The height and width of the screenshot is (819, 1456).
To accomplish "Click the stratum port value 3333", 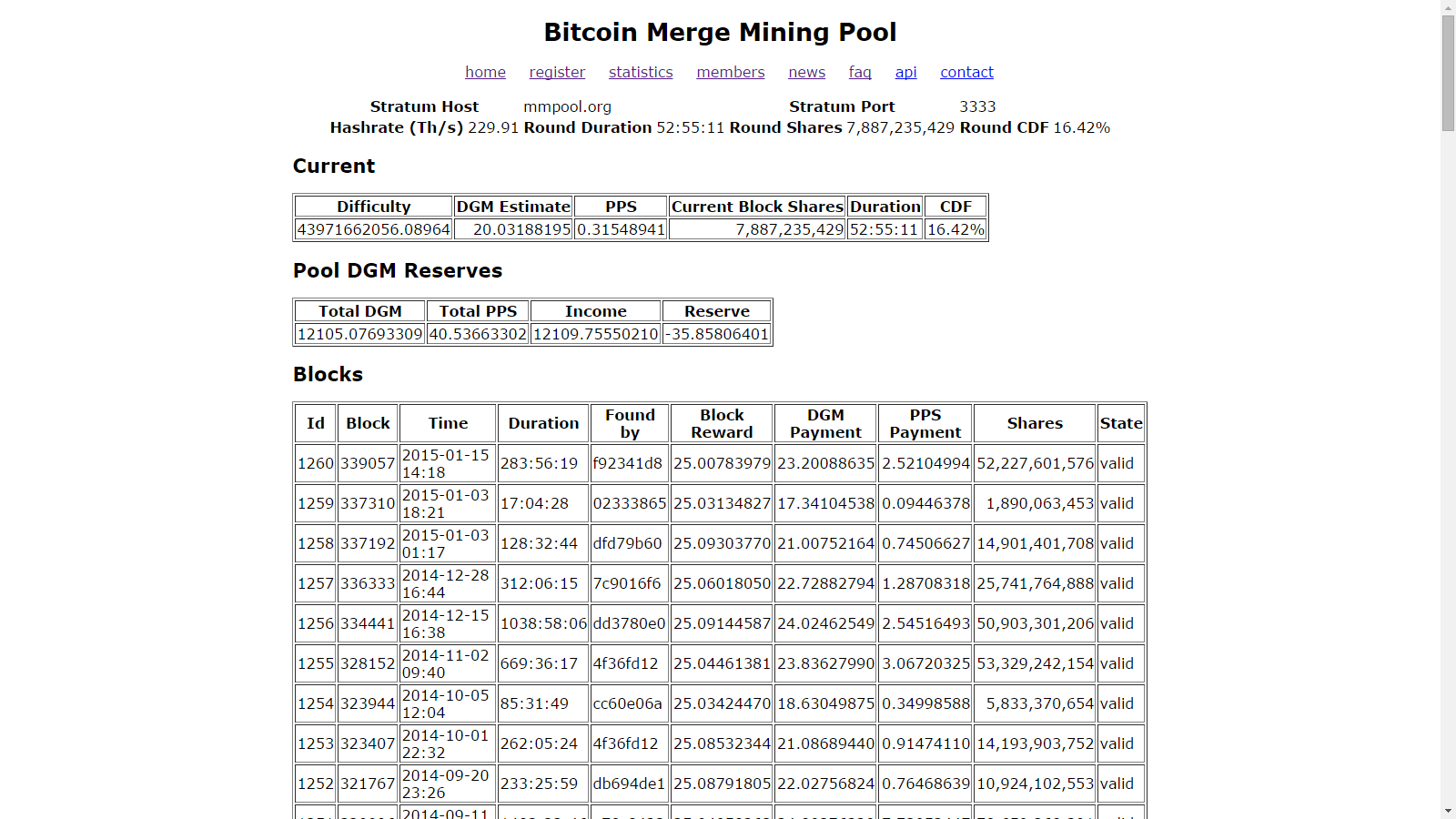I will pos(977,106).
